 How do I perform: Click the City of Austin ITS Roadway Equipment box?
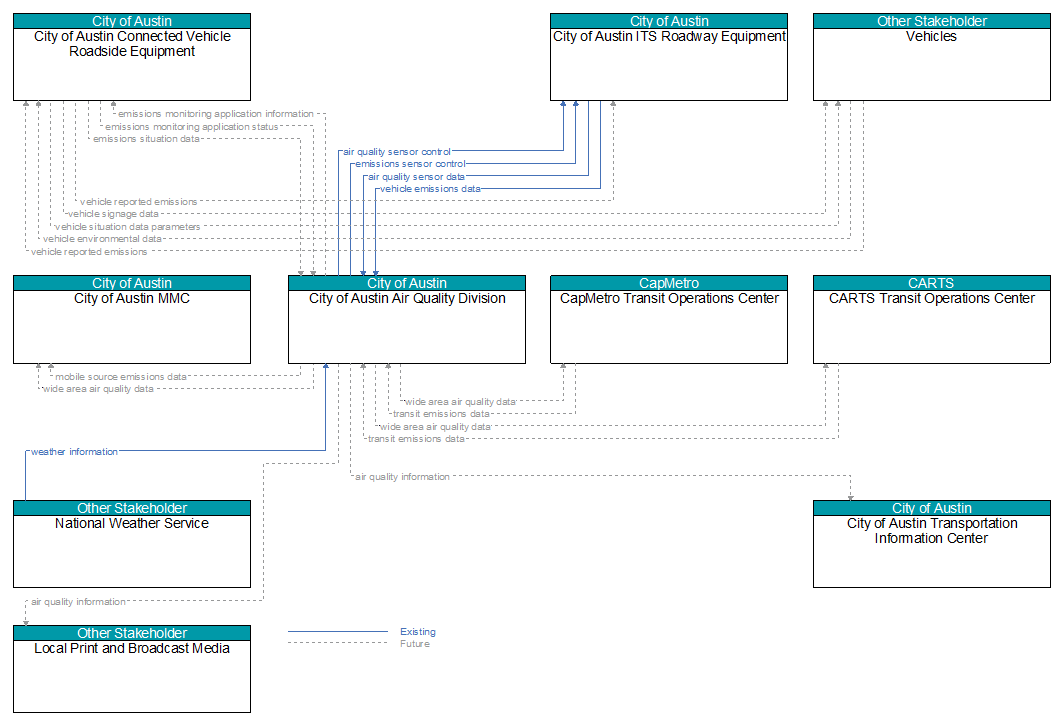coord(669,58)
